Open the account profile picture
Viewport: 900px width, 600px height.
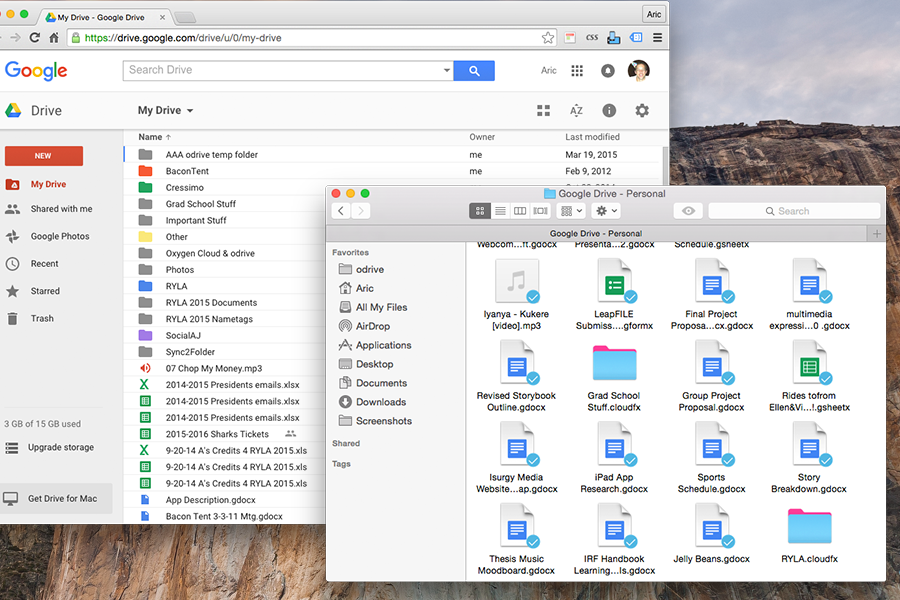pyautogui.click(x=639, y=71)
